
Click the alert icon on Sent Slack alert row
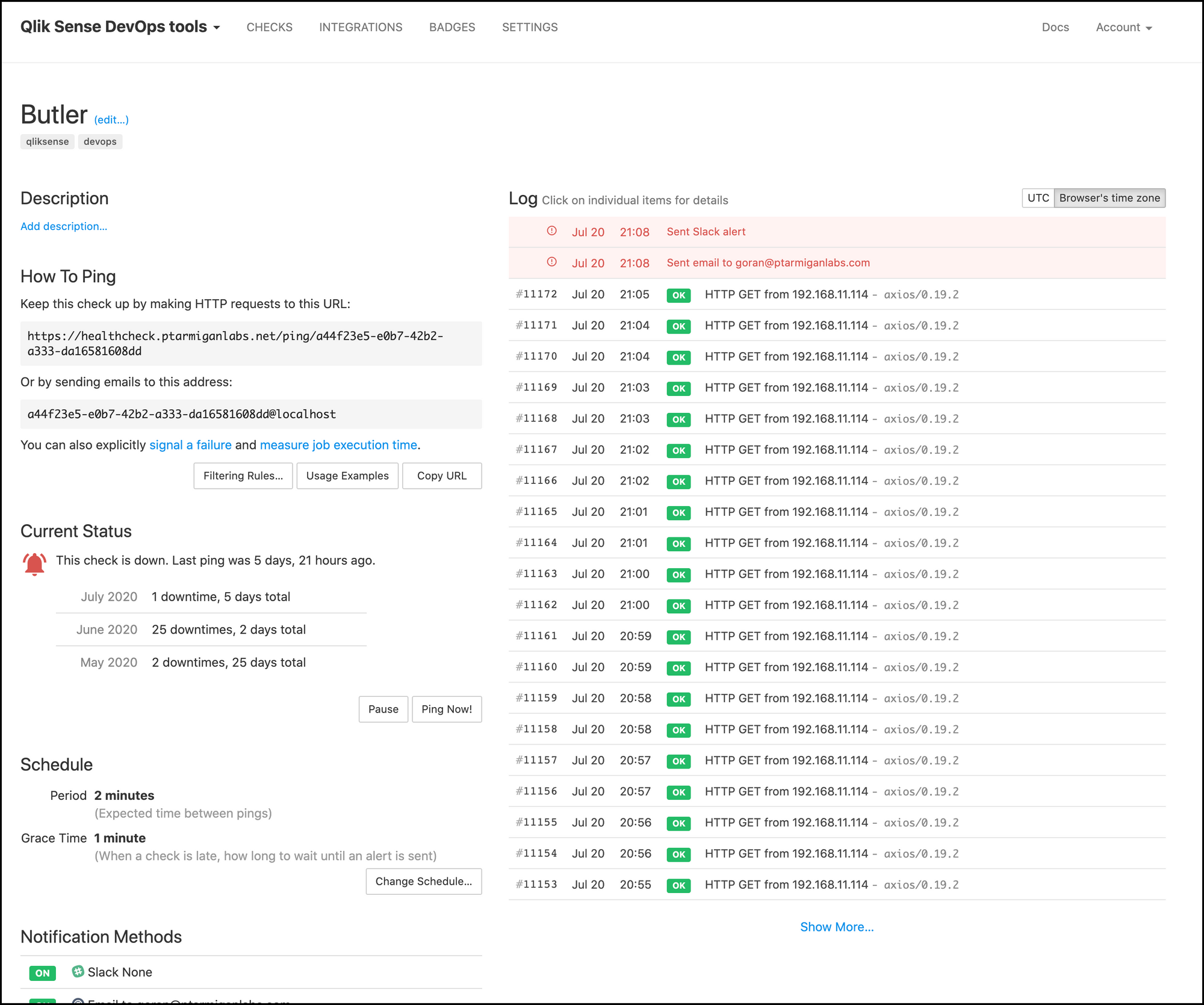[x=551, y=231]
